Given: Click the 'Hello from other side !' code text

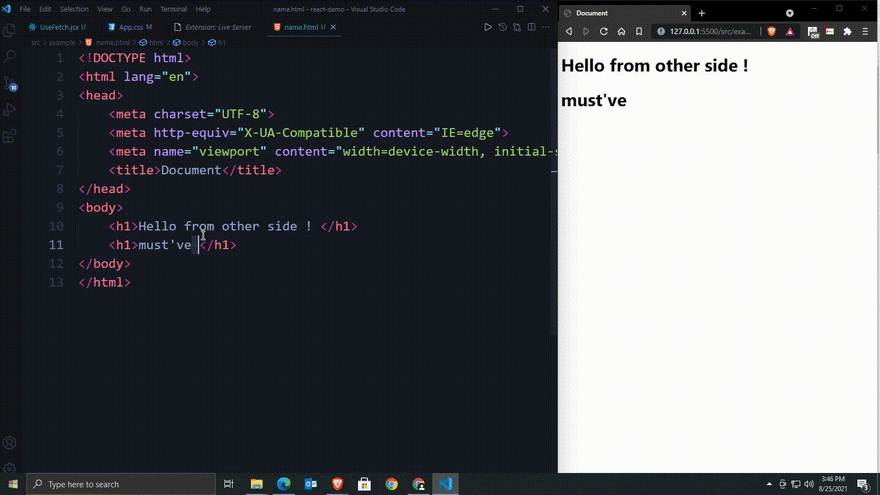Looking at the screenshot, I should click(225, 226).
